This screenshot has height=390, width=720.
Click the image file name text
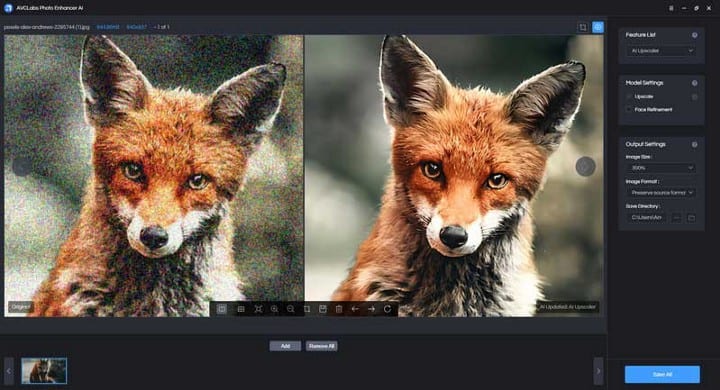pyautogui.click(x=46, y=27)
